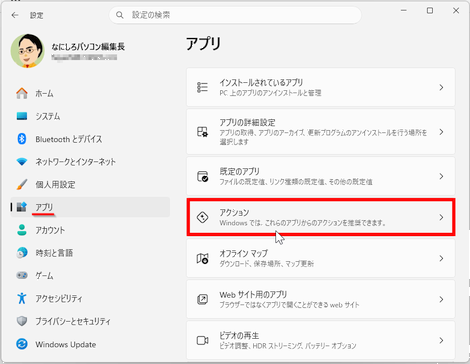Go to ホーム in sidebar
Screen dimensions: 470x364
(44, 93)
